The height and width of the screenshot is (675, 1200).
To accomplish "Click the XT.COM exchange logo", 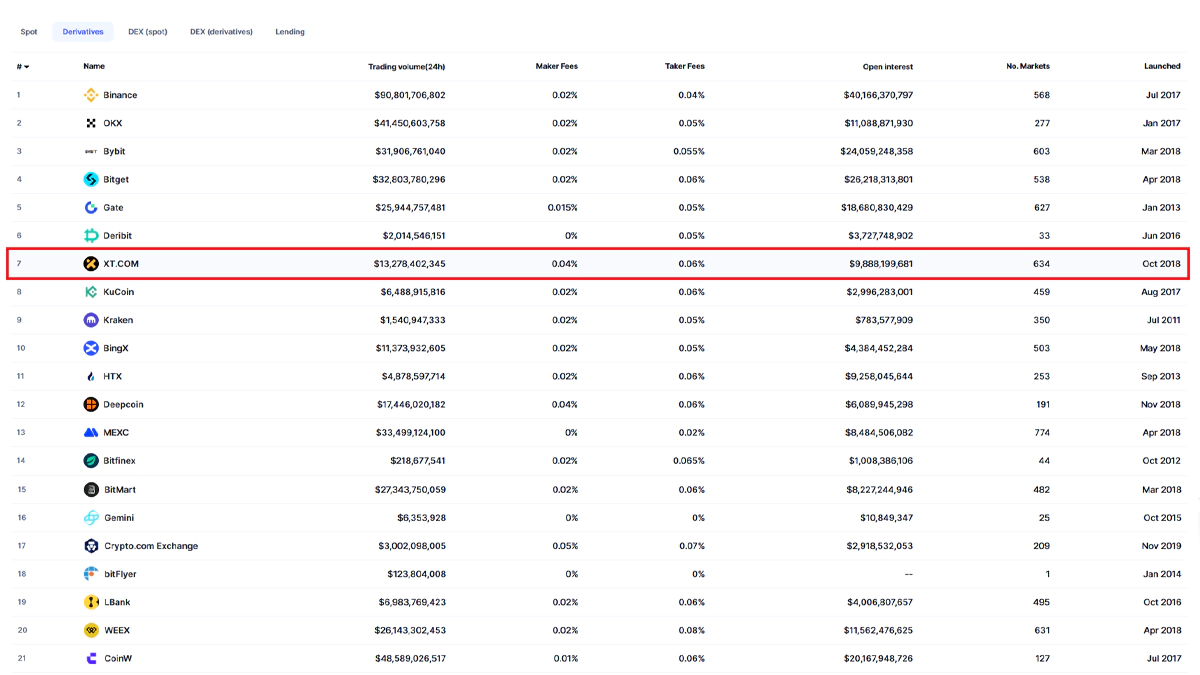I will (x=91, y=264).
